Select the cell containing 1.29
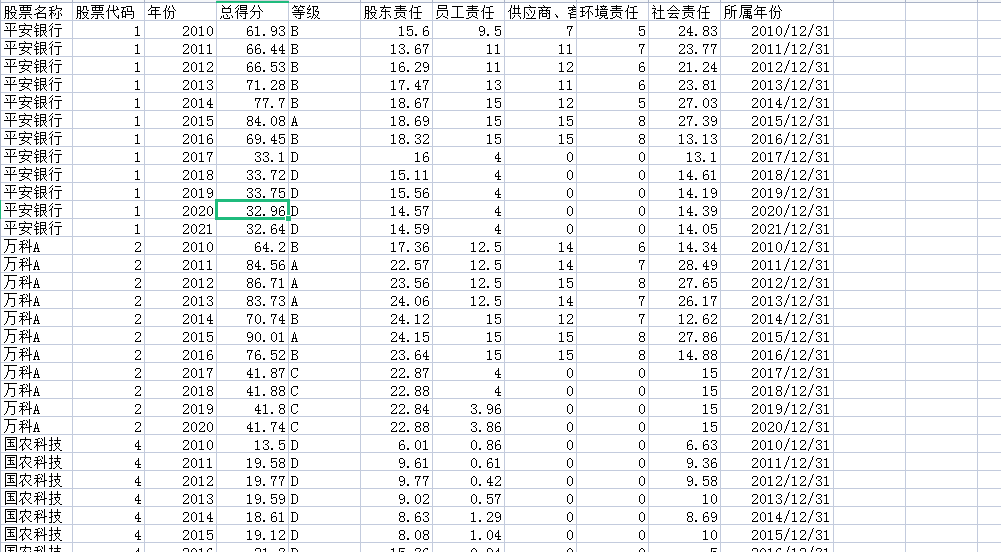This screenshot has height=552, width=1001. [469, 517]
